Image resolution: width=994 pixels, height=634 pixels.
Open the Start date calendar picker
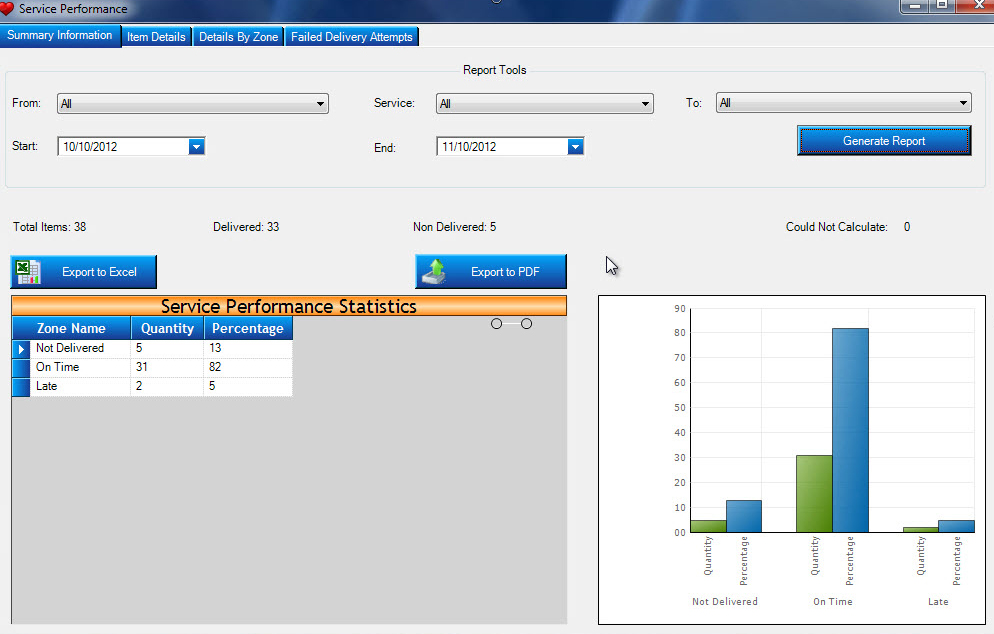196,147
